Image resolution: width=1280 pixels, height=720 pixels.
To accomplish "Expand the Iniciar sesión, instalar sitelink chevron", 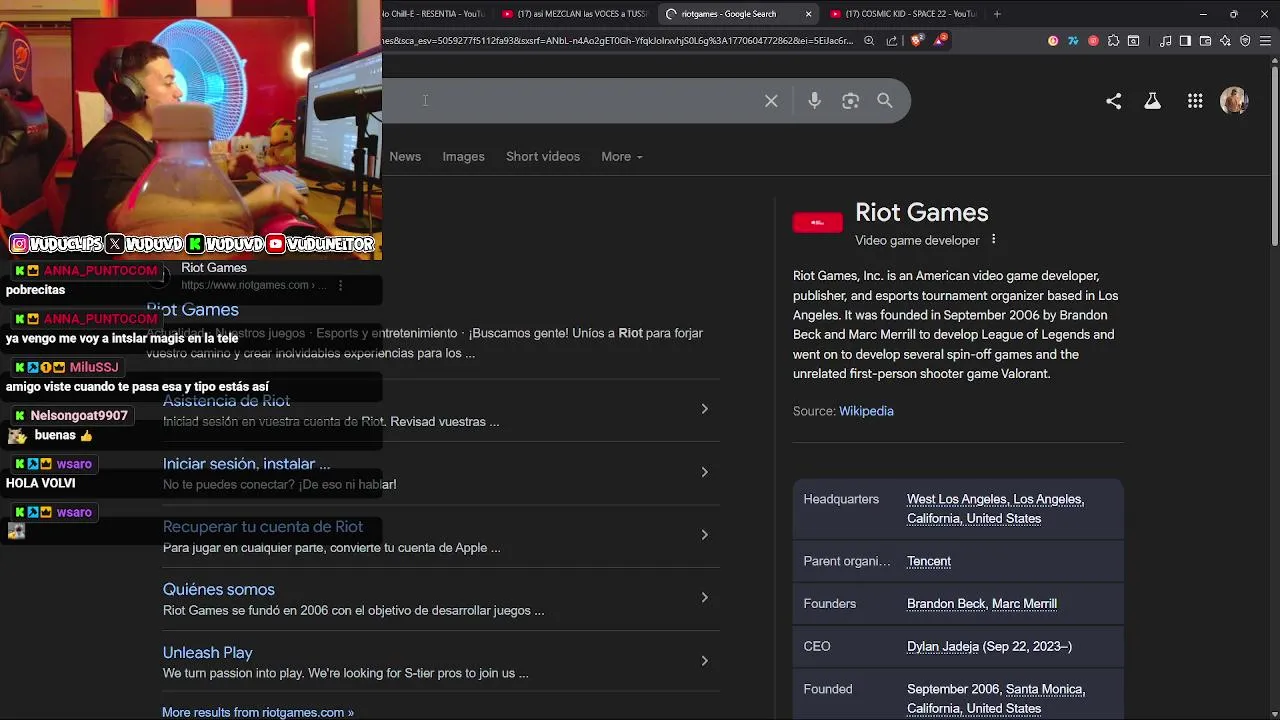I will pos(704,472).
